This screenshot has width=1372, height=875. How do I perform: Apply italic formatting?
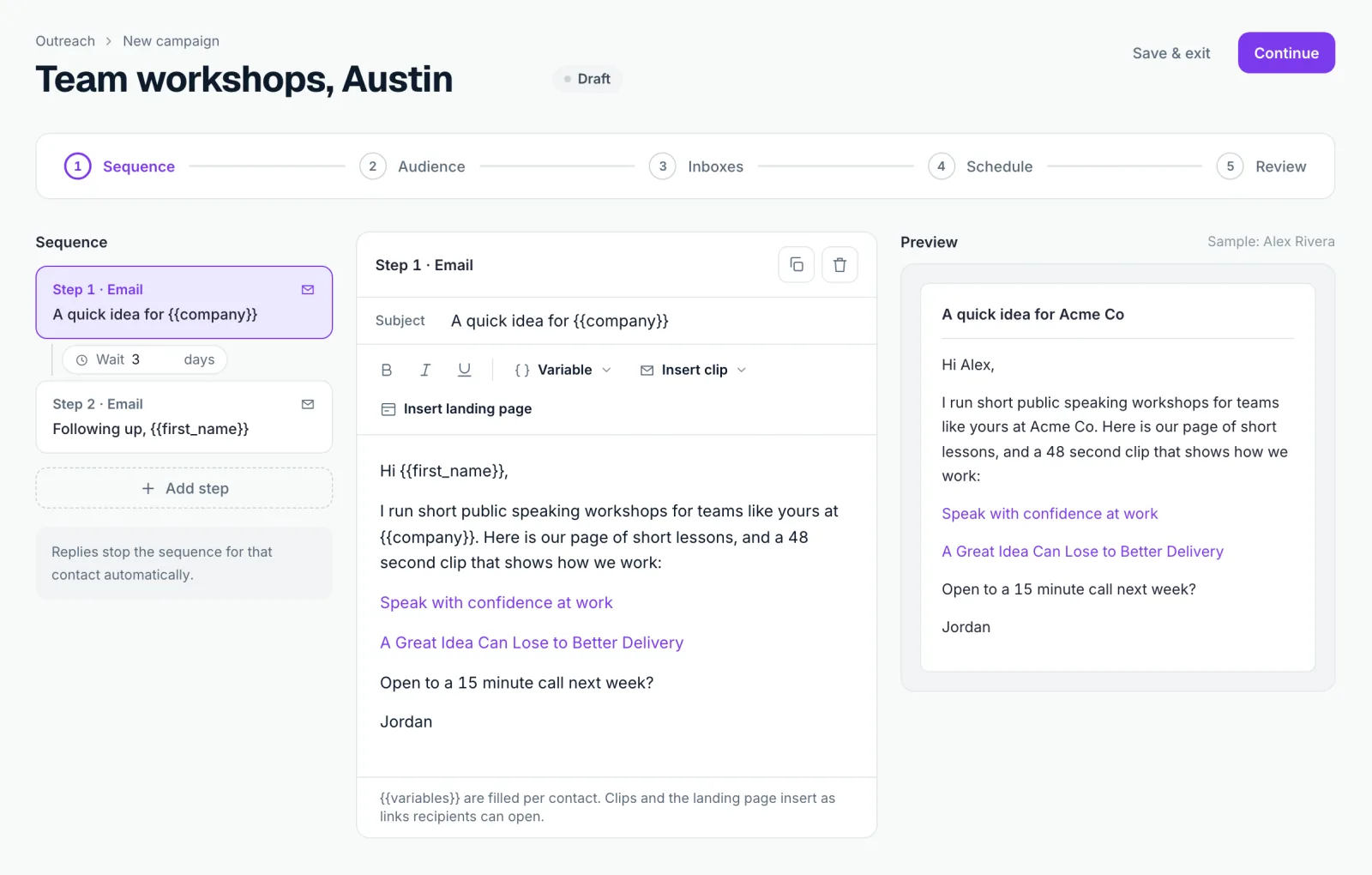point(425,370)
